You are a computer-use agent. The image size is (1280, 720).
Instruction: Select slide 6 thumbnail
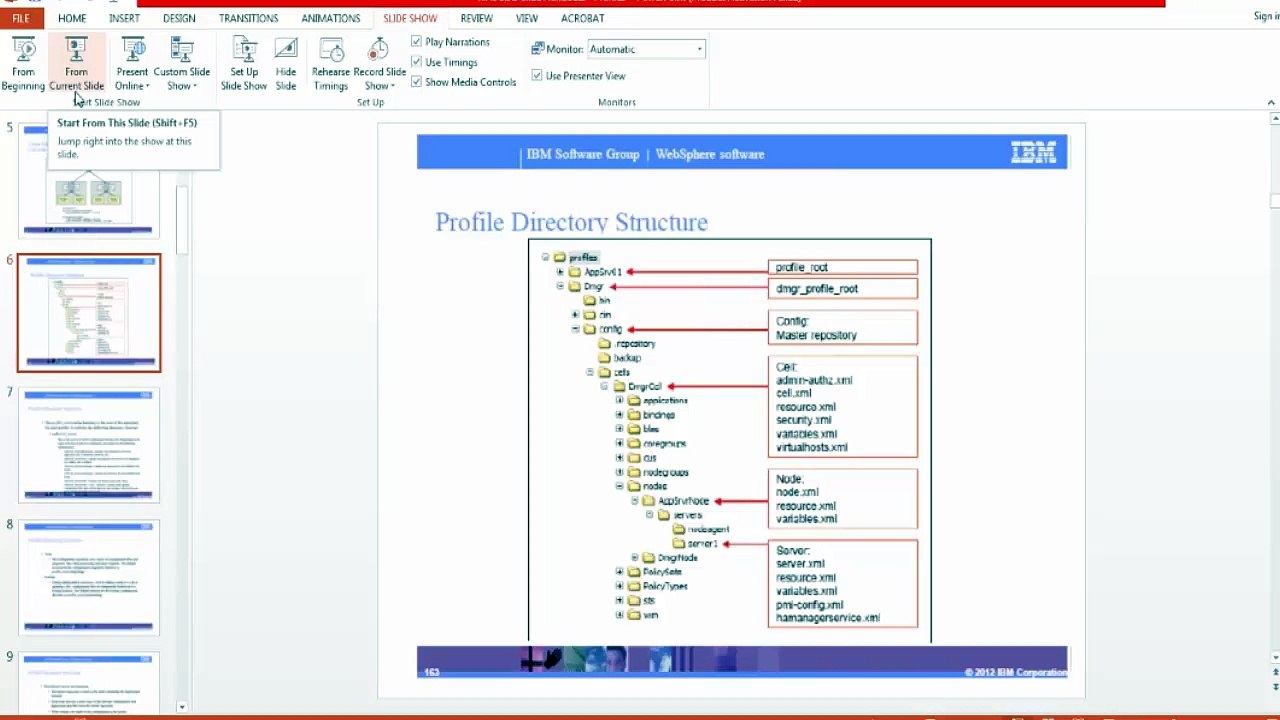click(x=89, y=313)
